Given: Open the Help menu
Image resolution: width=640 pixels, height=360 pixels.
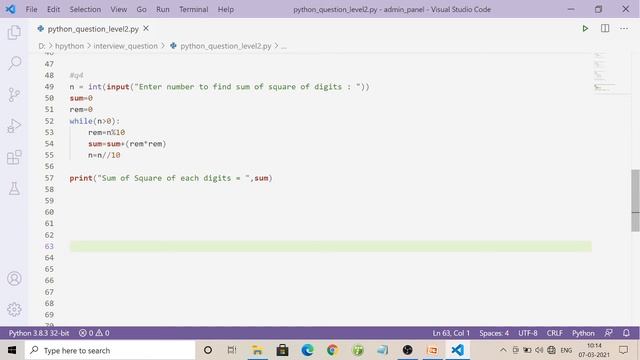Looking at the screenshot, I should click(x=226, y=9).
